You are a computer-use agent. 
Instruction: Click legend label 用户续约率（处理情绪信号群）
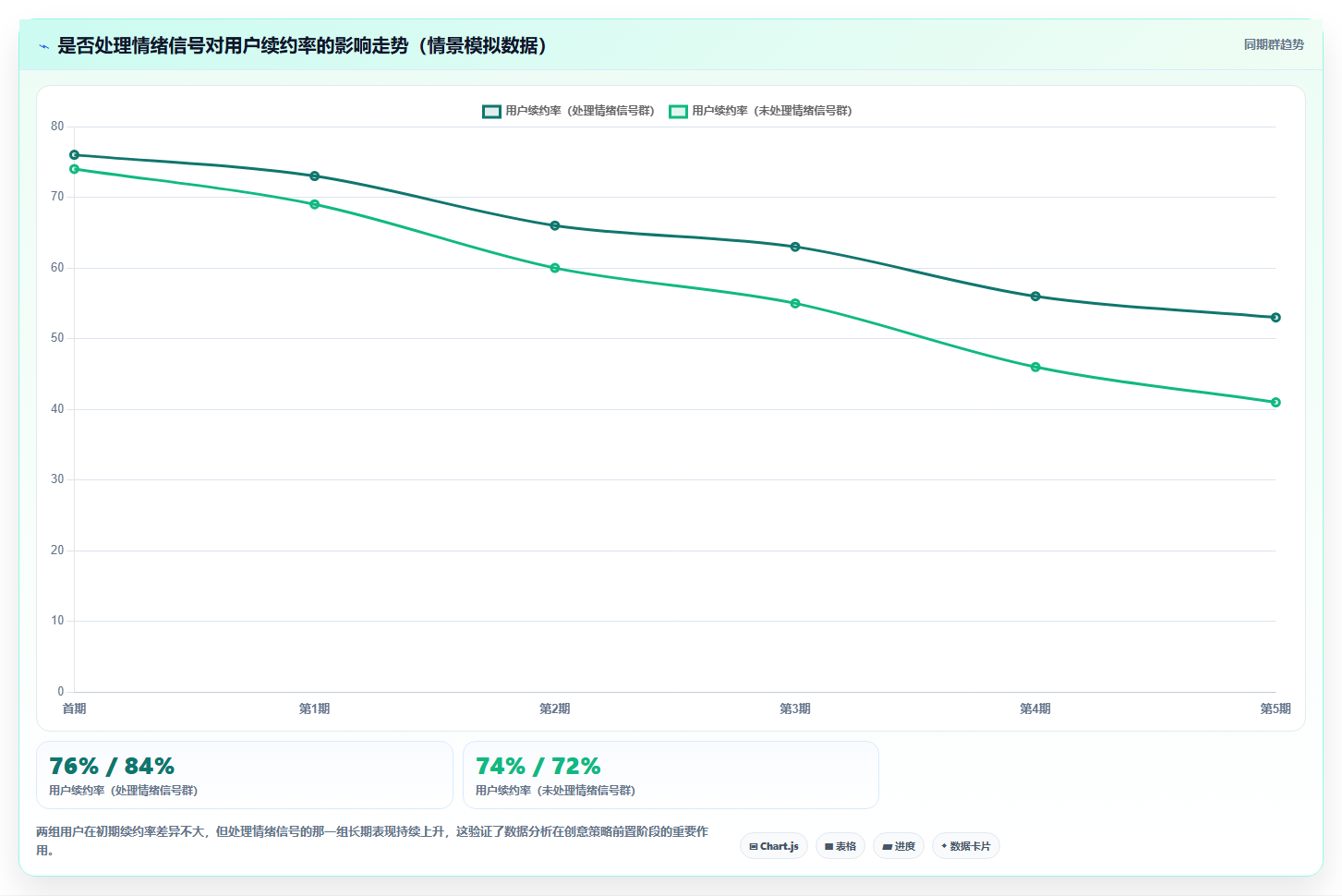click(580, 111)
